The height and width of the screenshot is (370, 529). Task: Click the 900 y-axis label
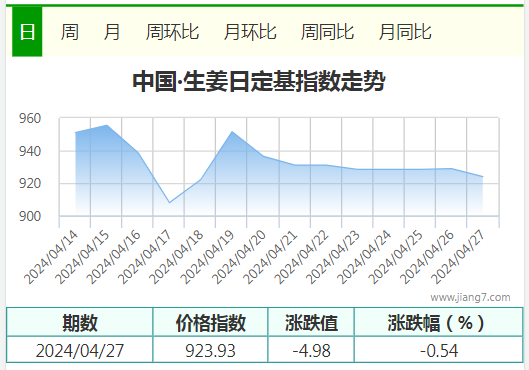coord(30,216)
